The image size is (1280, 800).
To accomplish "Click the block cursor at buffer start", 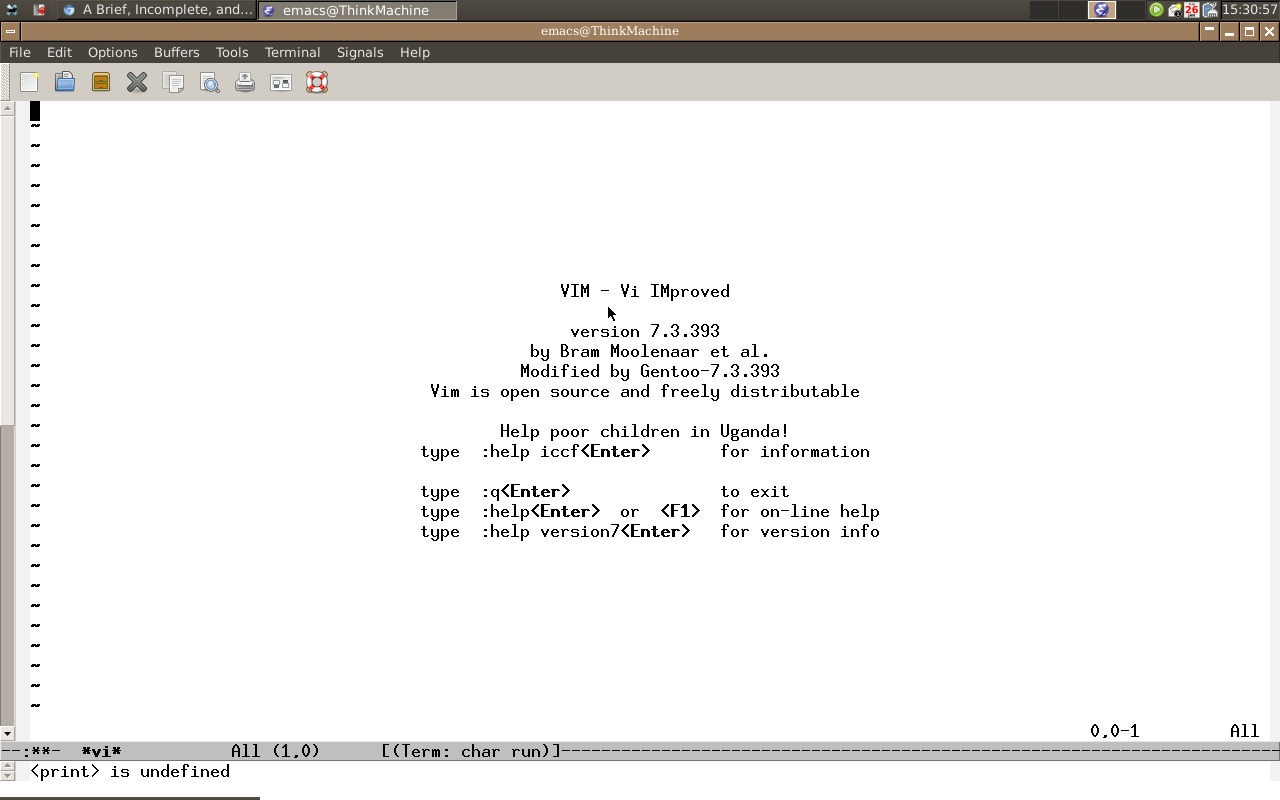I will (x=35, y=111).
